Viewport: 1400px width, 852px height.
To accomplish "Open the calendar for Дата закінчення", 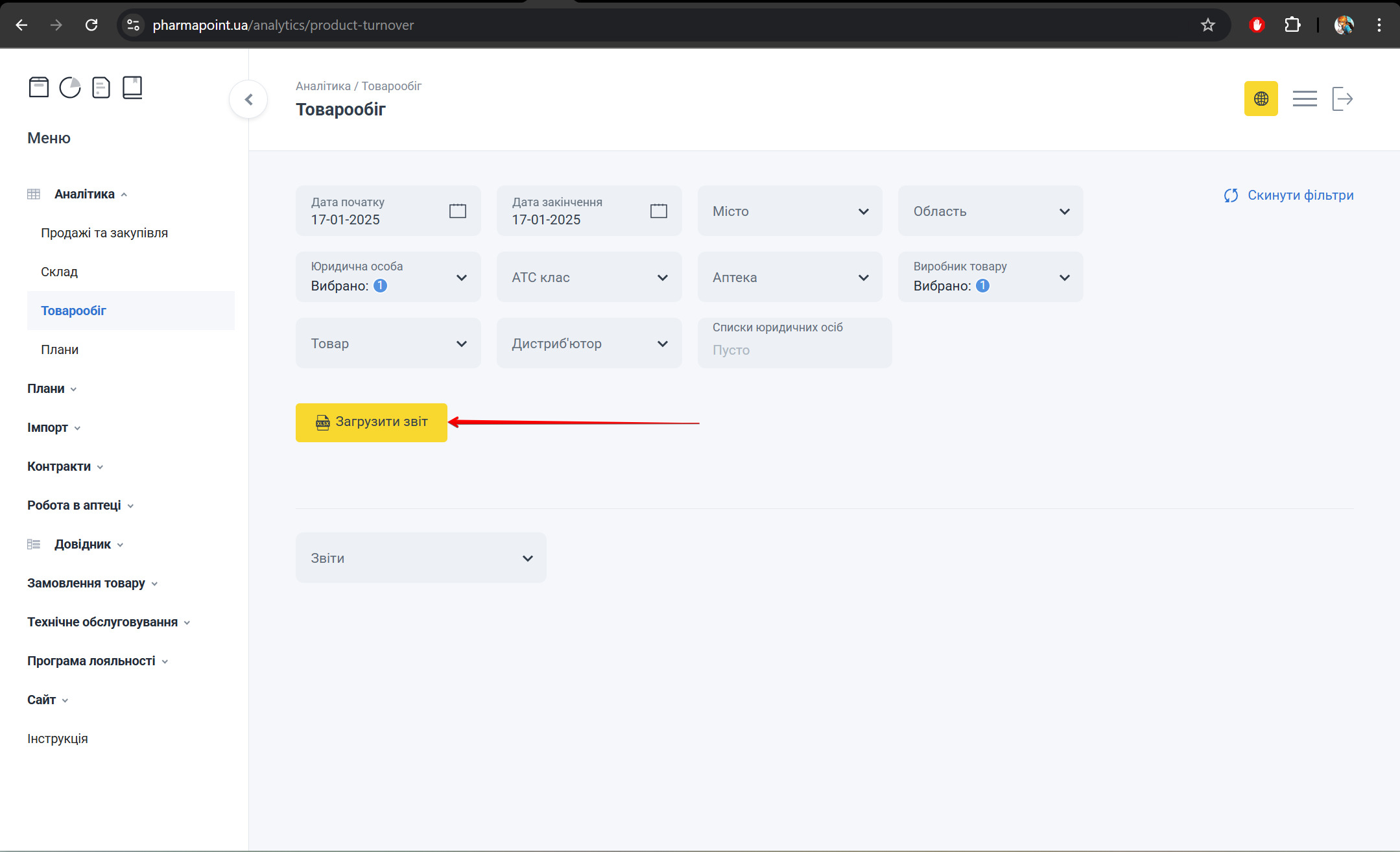I will [658, 211].
